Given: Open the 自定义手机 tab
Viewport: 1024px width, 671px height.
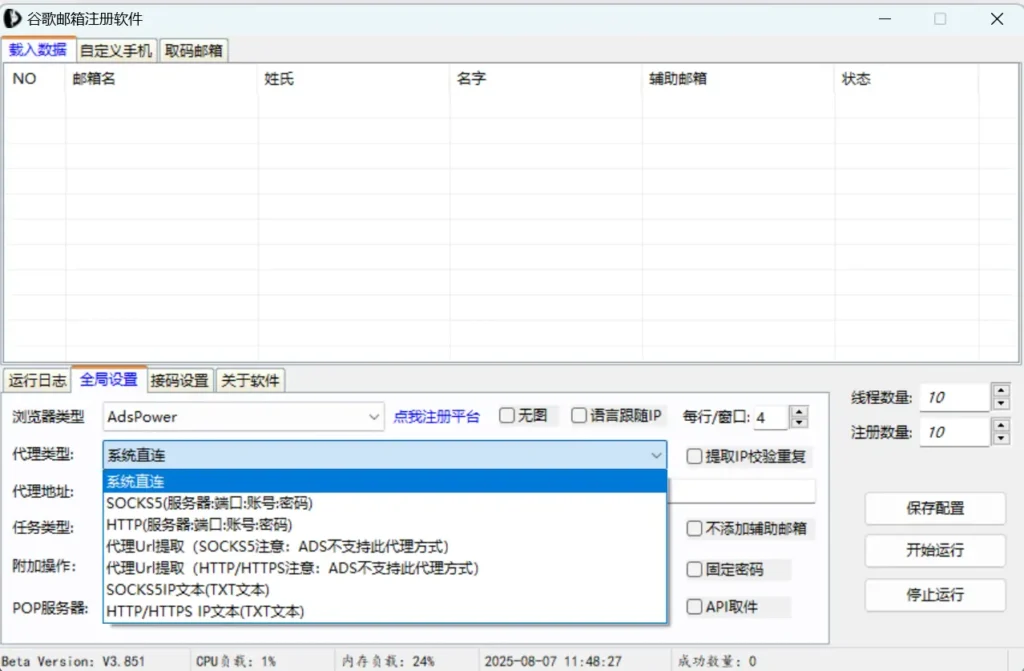Looking at the screenshot, I should coord(116,50).
